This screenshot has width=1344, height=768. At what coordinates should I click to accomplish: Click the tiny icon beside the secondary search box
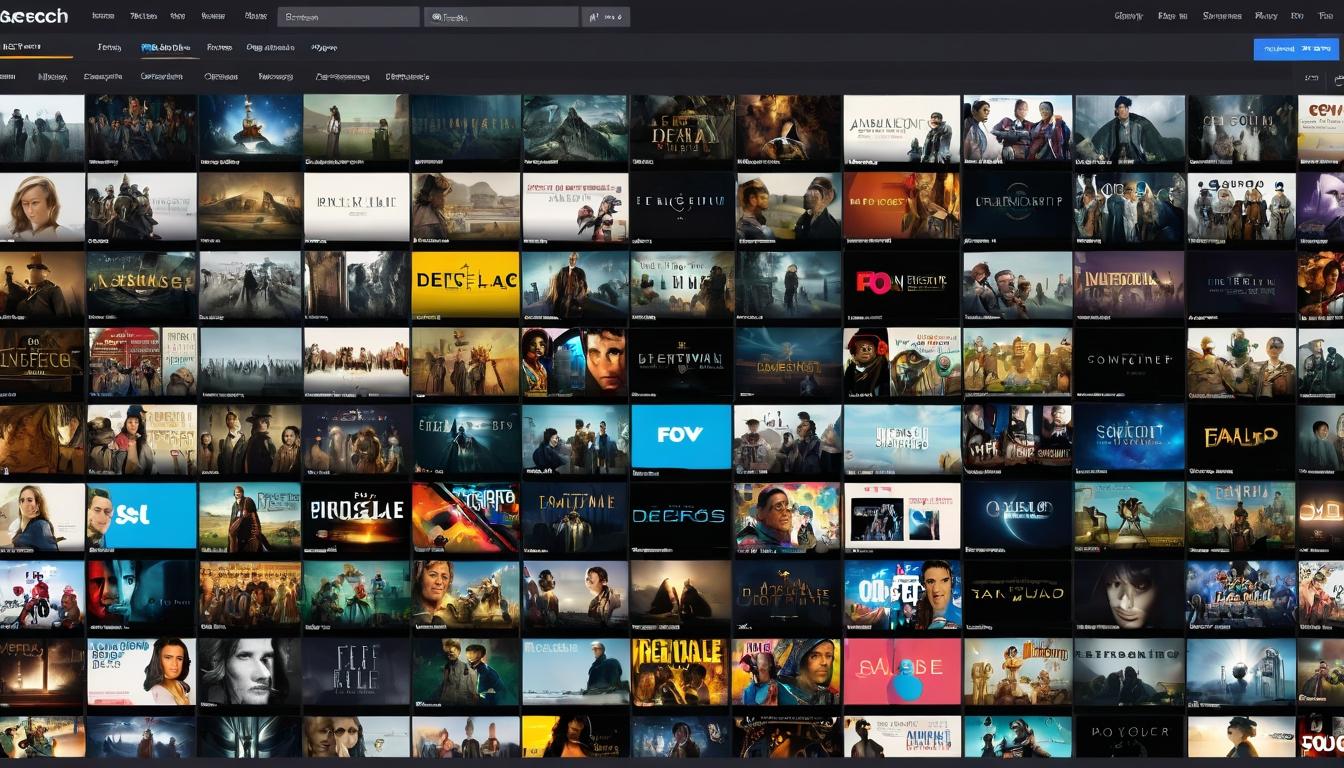click(437, 15)
